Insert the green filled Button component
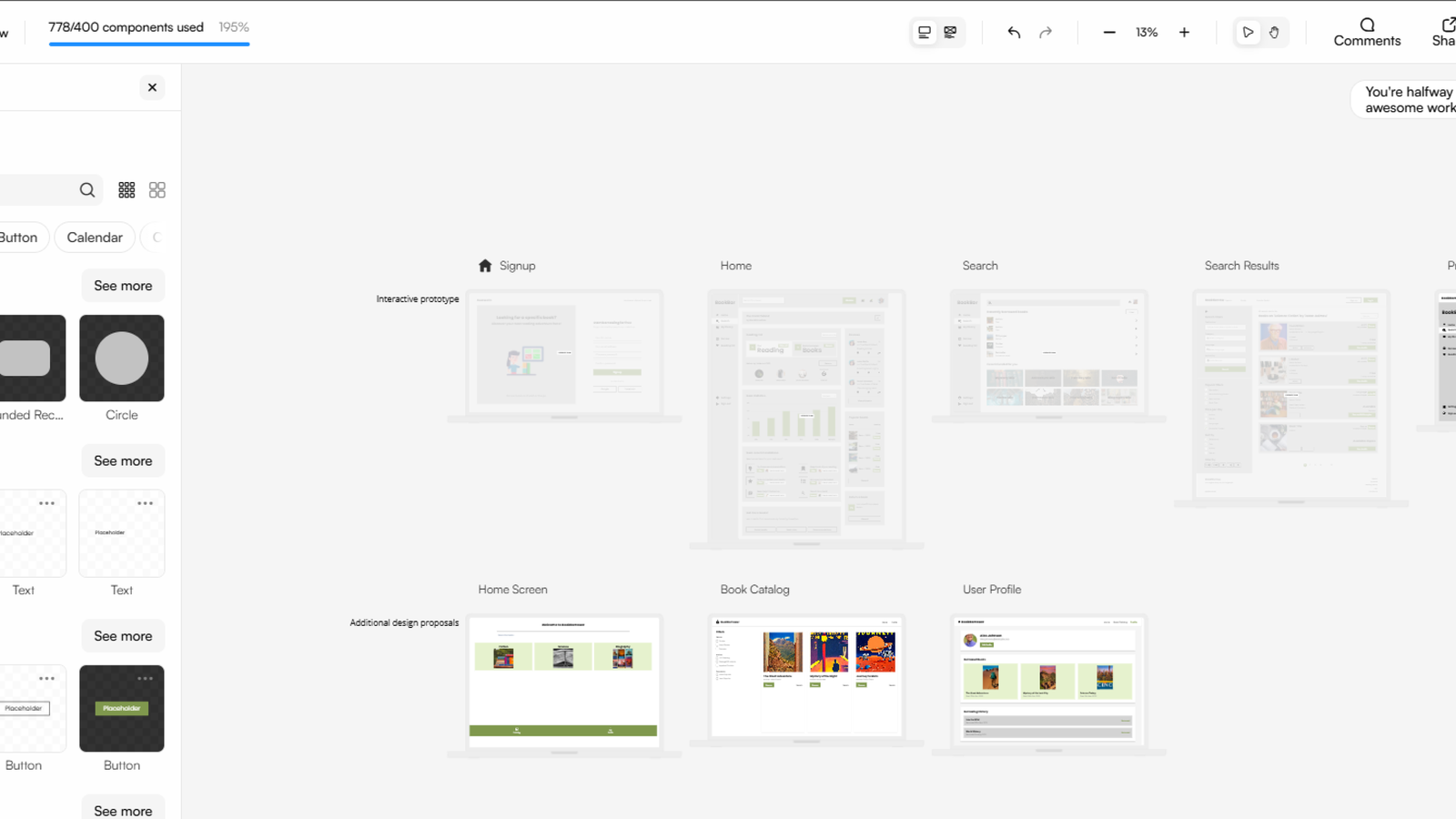 click(122, 709)
